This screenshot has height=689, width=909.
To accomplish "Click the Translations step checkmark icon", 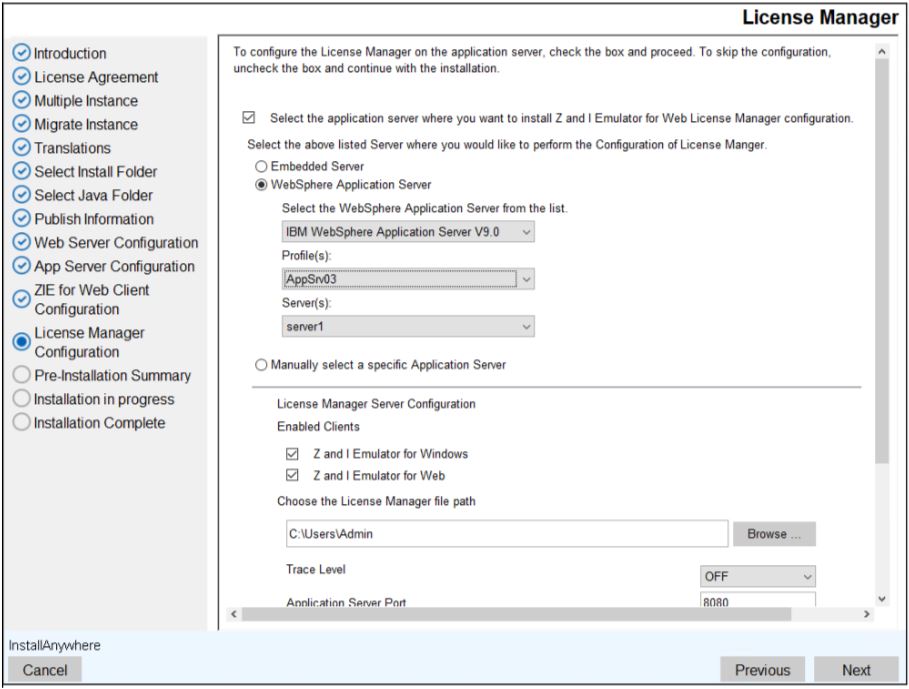I will (21, 148).
